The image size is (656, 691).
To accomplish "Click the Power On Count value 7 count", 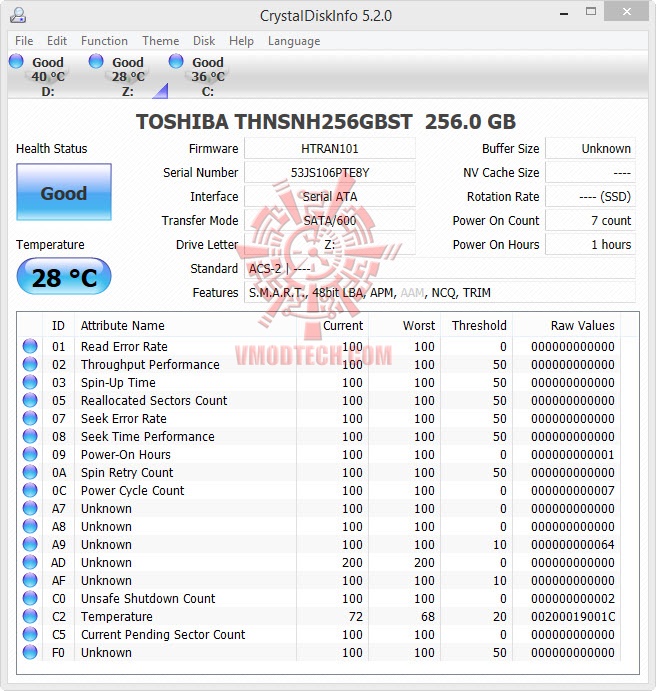I will click(x=590, y=220).
